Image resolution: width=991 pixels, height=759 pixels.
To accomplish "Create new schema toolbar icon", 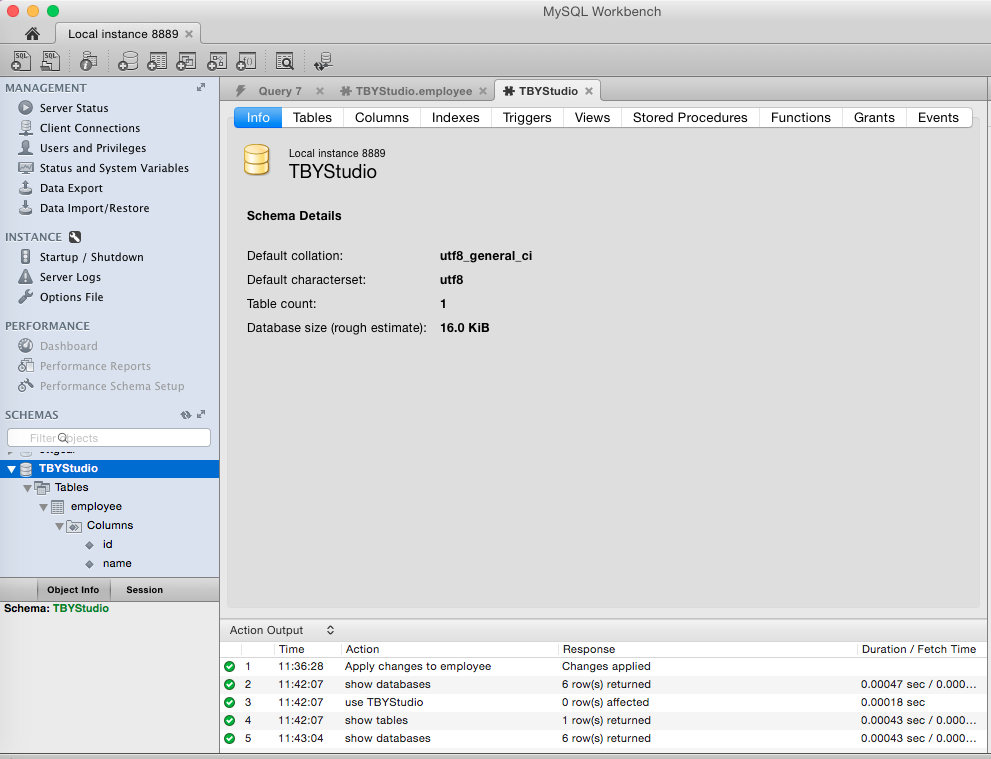I will point(128,61).
